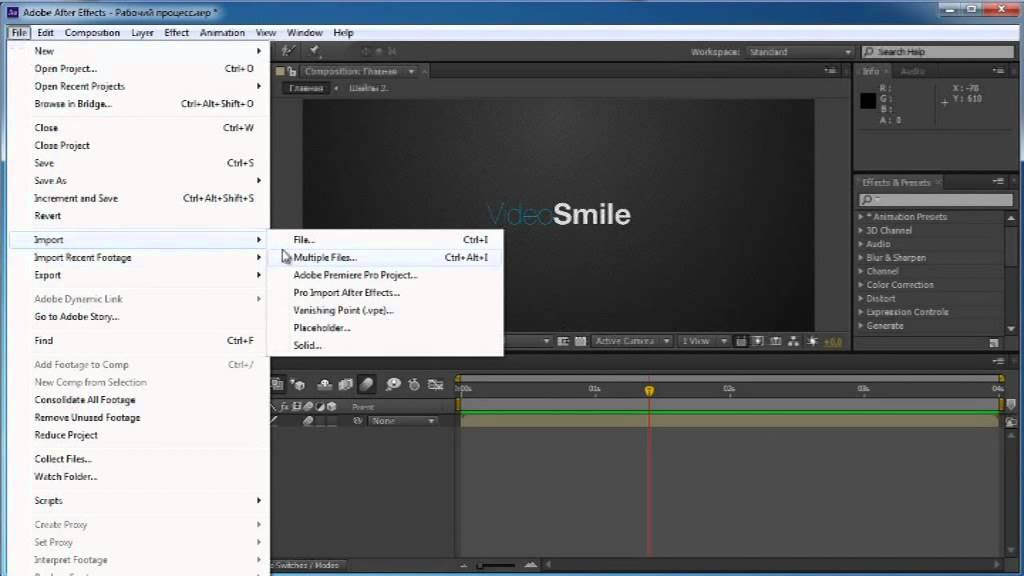Open the Effects & Presets panel menu
This screenshot has height=576, width=1024.
click(x=998, y=182)
